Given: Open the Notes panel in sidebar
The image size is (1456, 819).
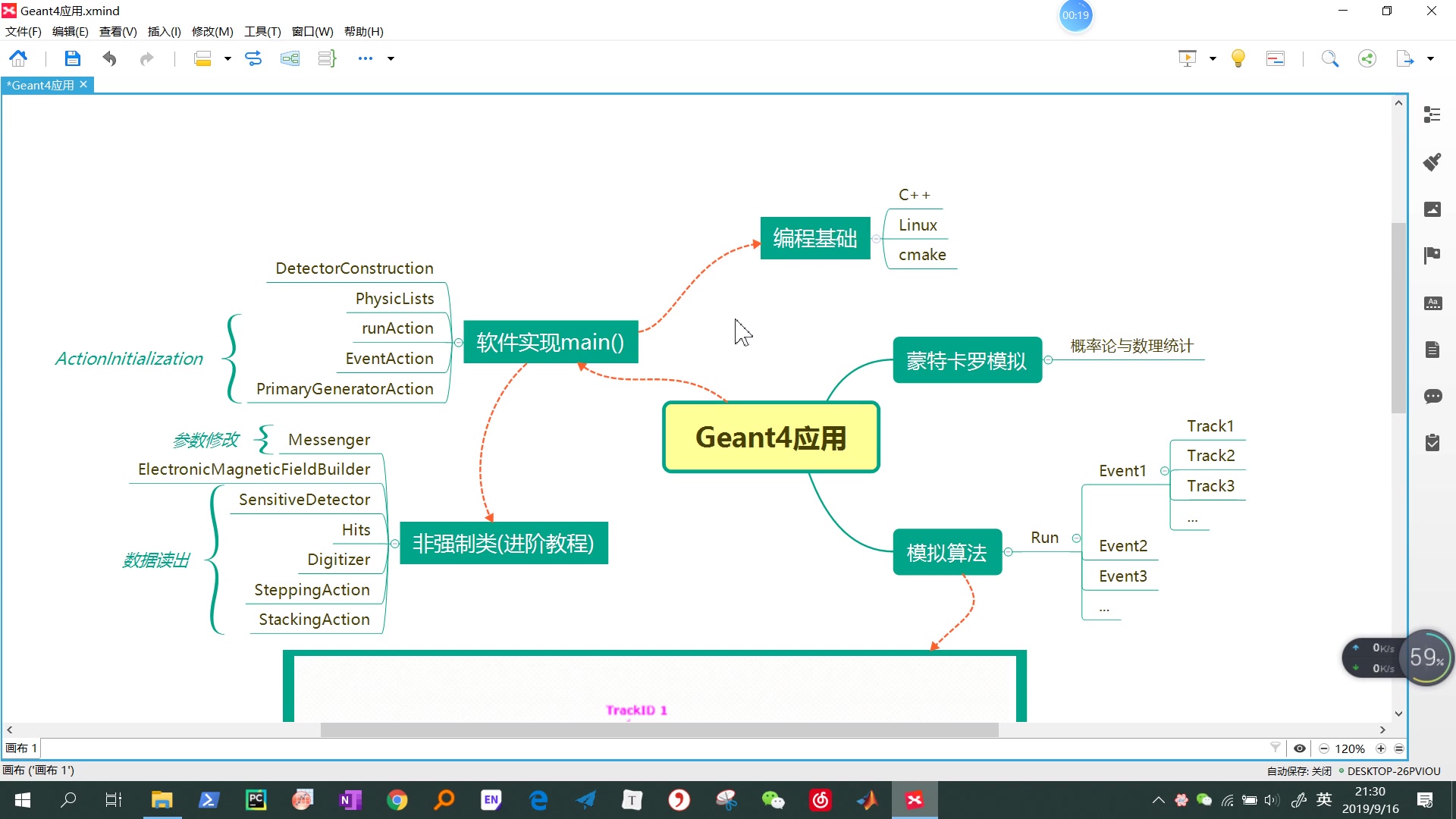Looking at the screenshot, I should (x=1432, y=350).
